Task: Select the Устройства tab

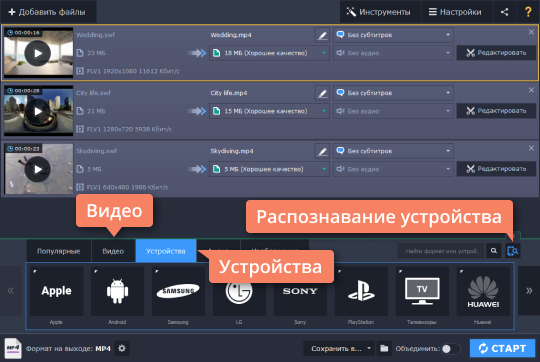Action: click(166, 251)
